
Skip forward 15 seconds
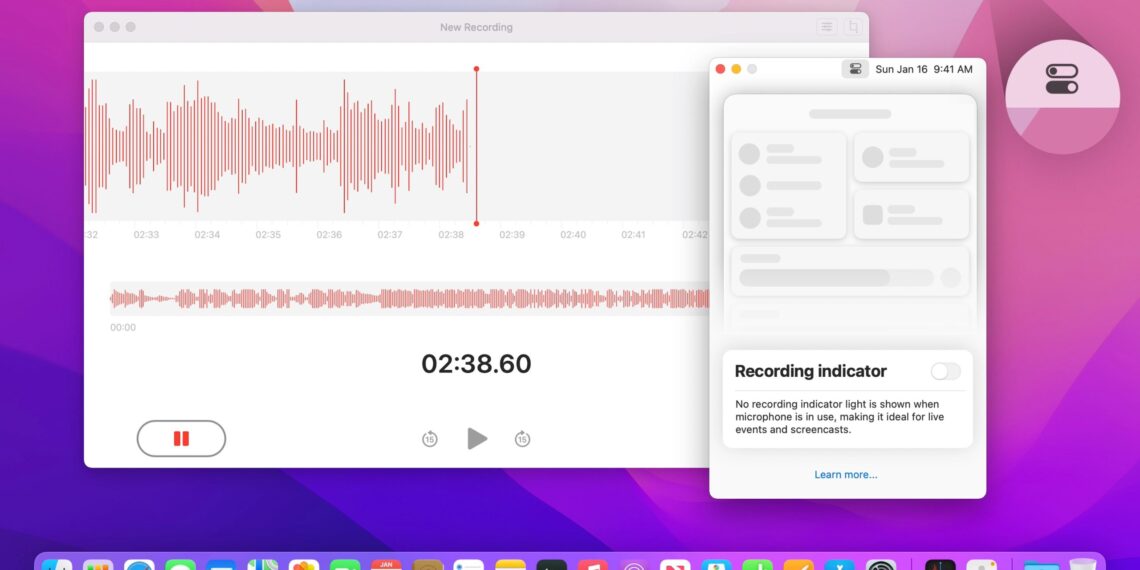tap(522, 439)
